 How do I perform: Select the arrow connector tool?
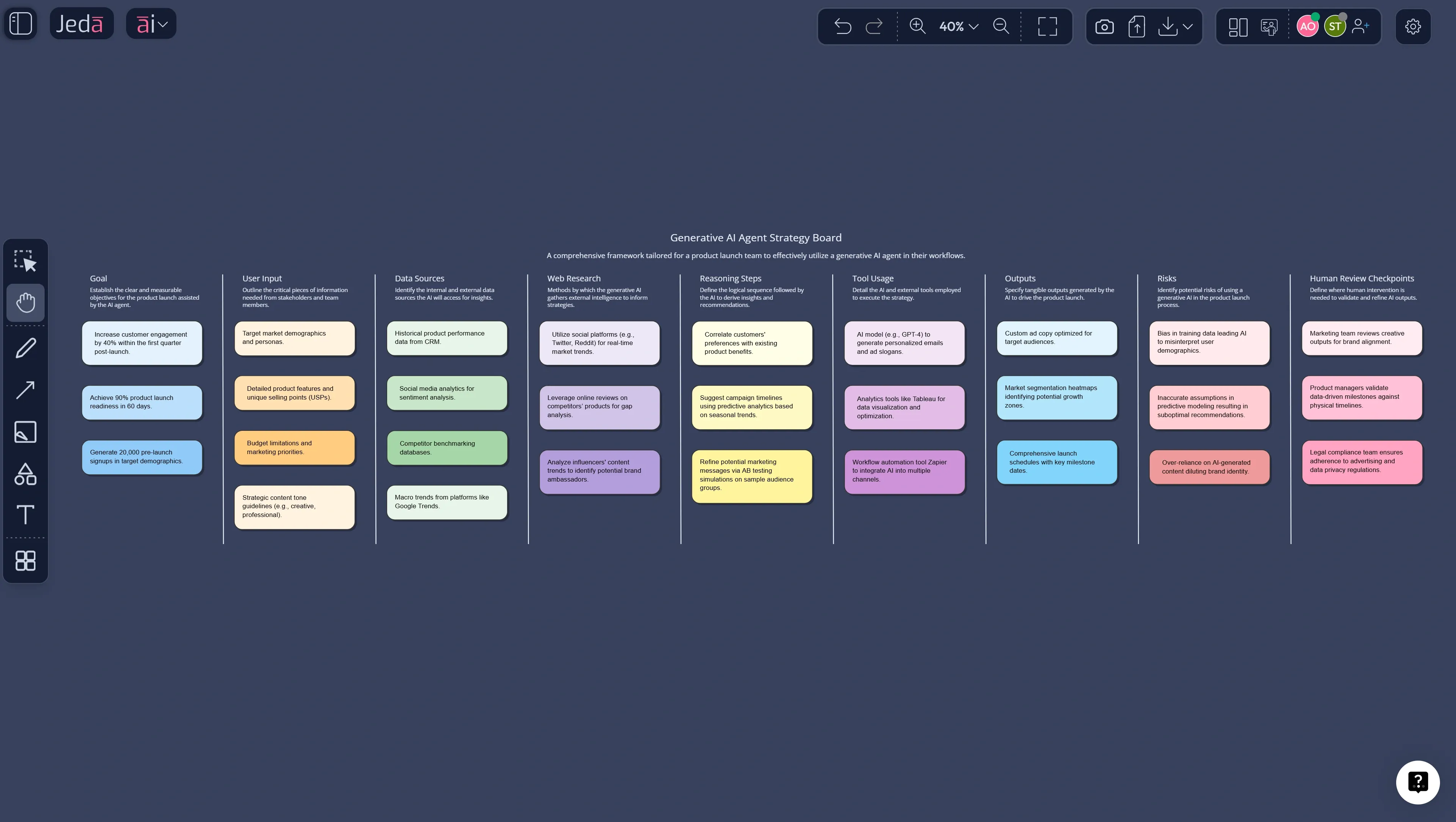point(25,390)
